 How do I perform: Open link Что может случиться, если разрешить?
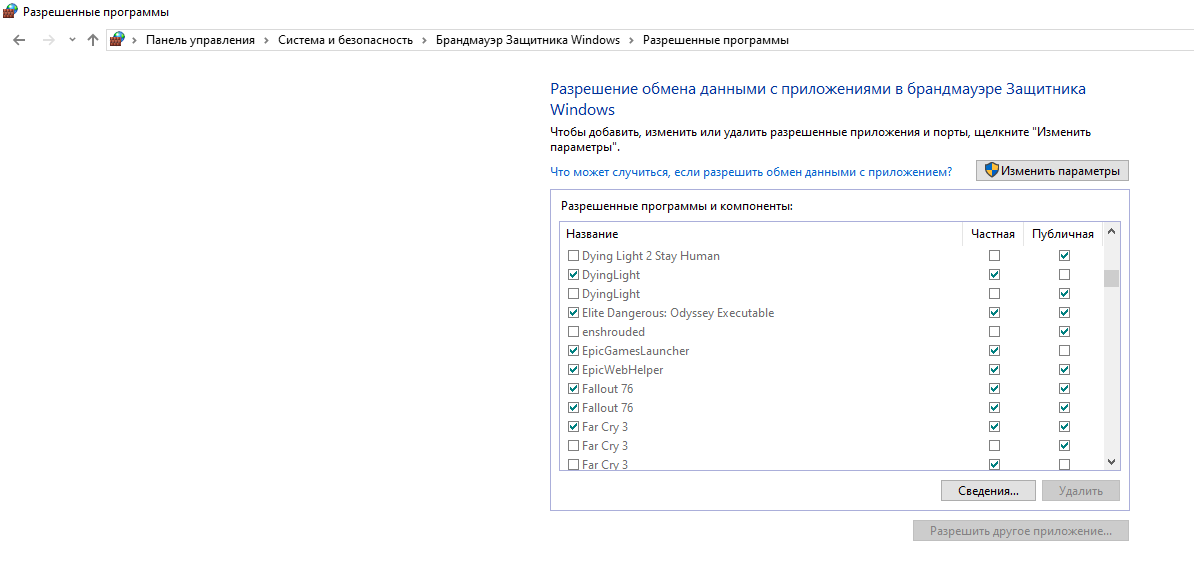tap(751, 172)
